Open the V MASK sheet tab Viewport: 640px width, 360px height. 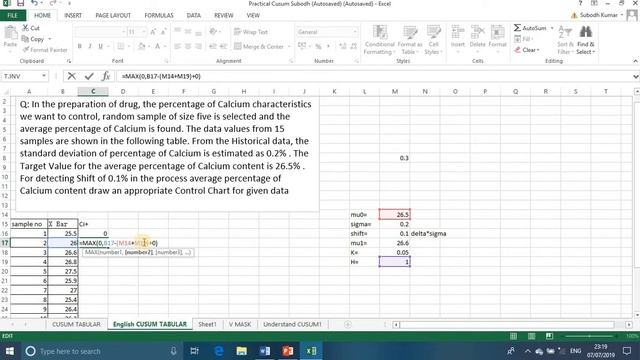pos(240,324)
